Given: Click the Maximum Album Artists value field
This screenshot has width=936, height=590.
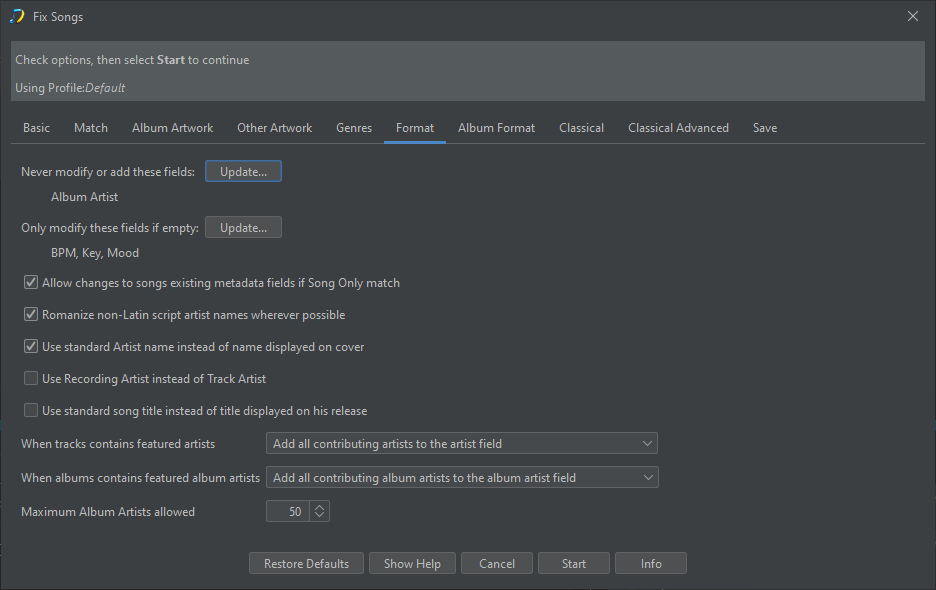Looking at the screenshot, I should (x=288, y=512).
